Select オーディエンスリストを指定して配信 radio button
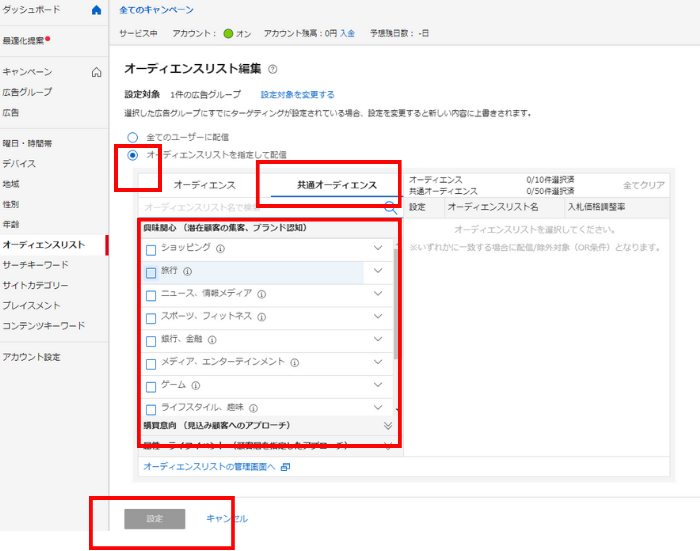This screenshot has width=700, height=551. coord(133,155)
